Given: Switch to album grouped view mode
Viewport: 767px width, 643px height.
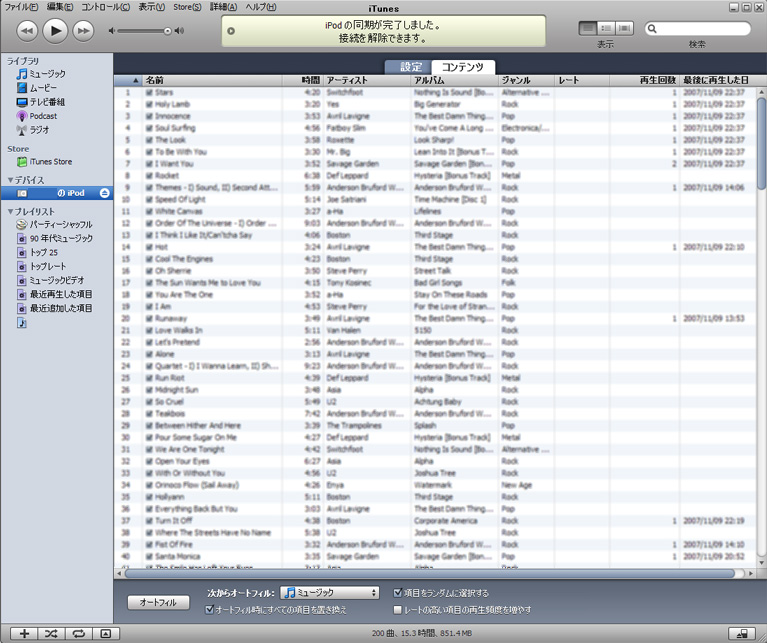Looking at the screenshot, I should click(606, 28).
